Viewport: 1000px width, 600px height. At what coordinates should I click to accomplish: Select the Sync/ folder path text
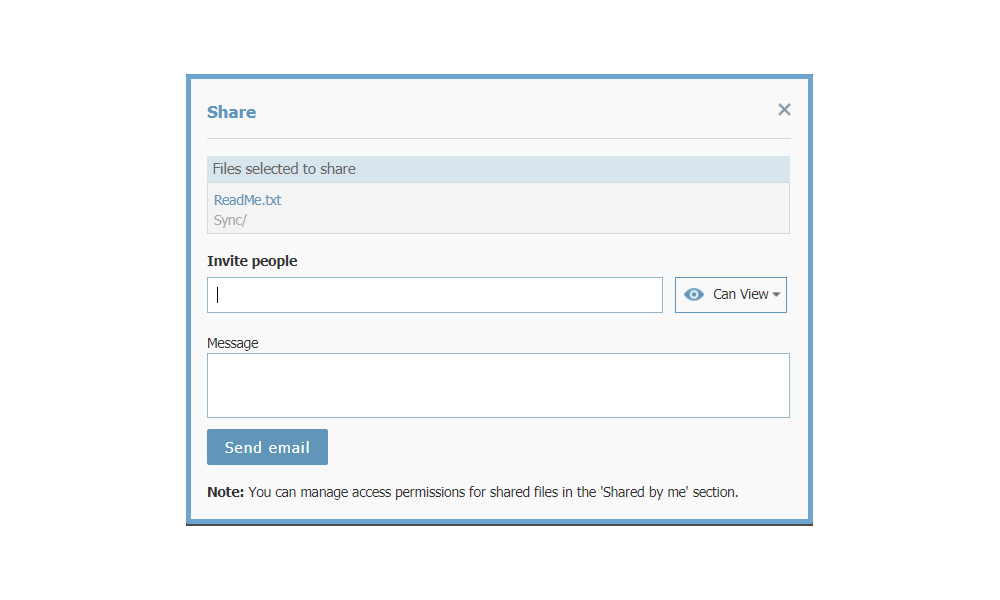[x=230, y=221]
